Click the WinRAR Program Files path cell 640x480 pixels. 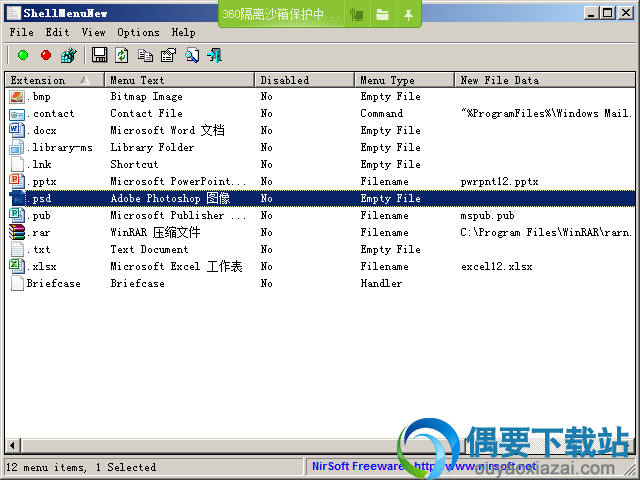coord(546,233)
